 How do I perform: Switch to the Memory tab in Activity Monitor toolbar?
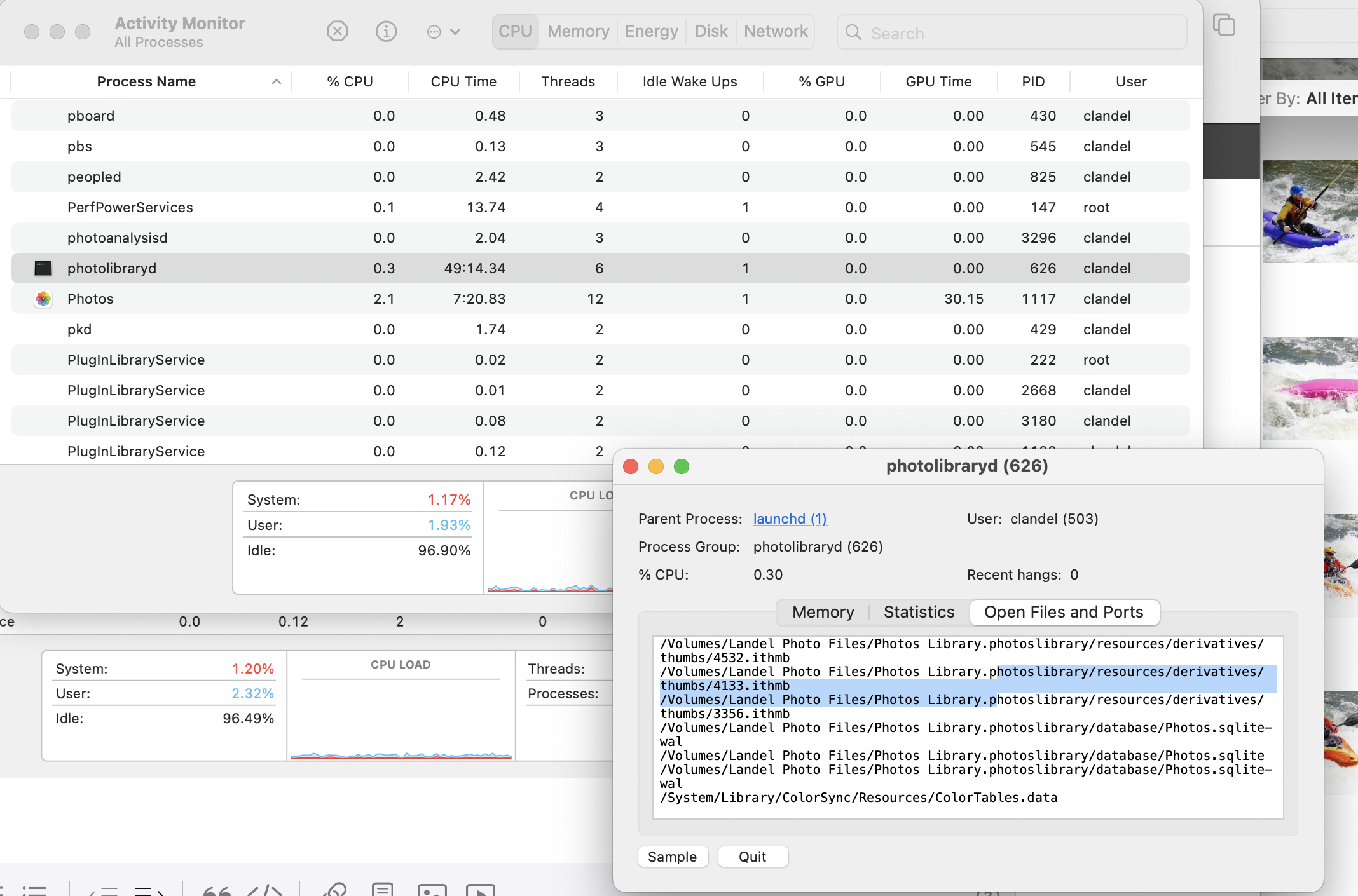[578, 31]
